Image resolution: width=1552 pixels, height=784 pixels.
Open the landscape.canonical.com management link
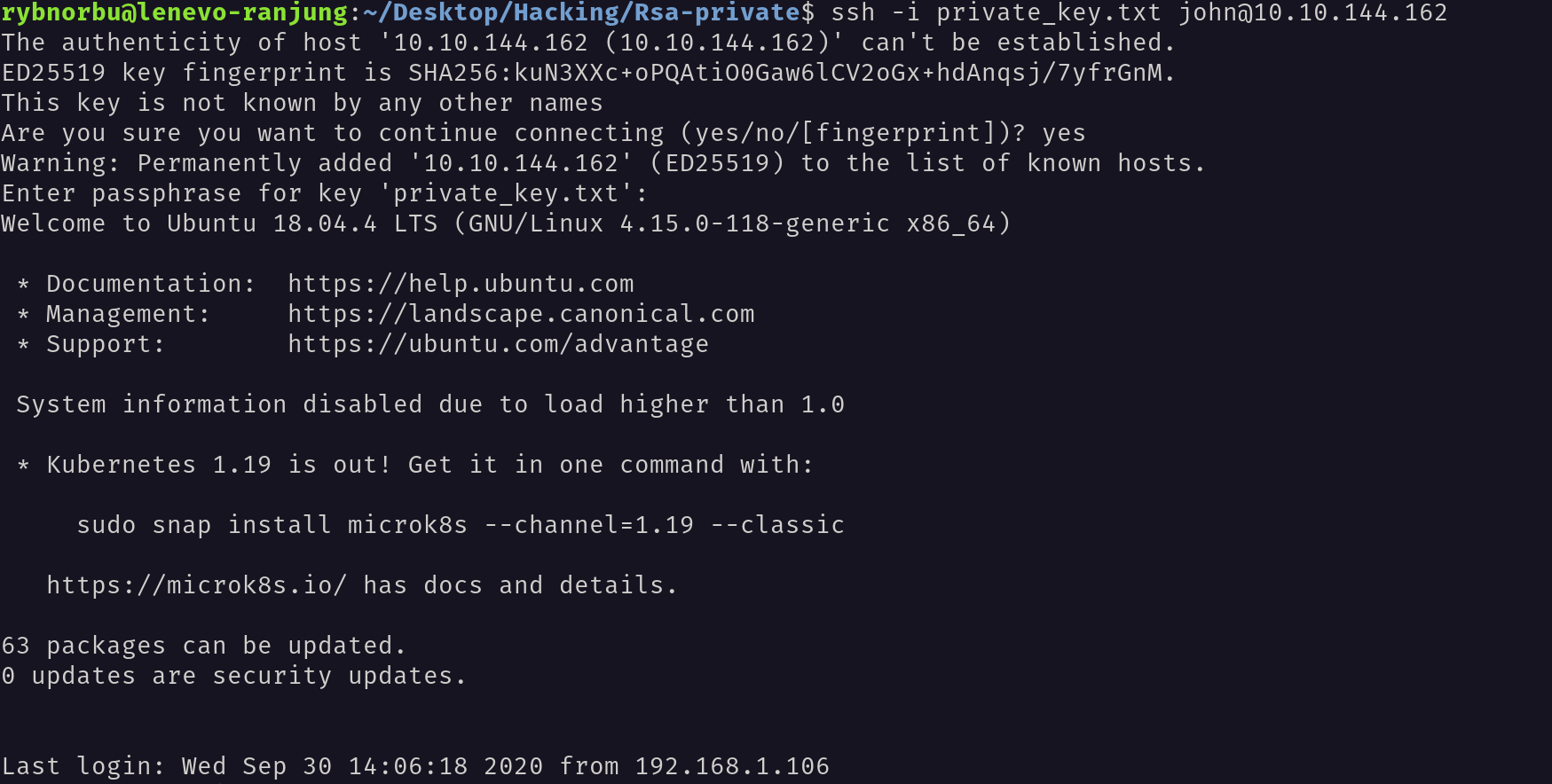[521, 314]
